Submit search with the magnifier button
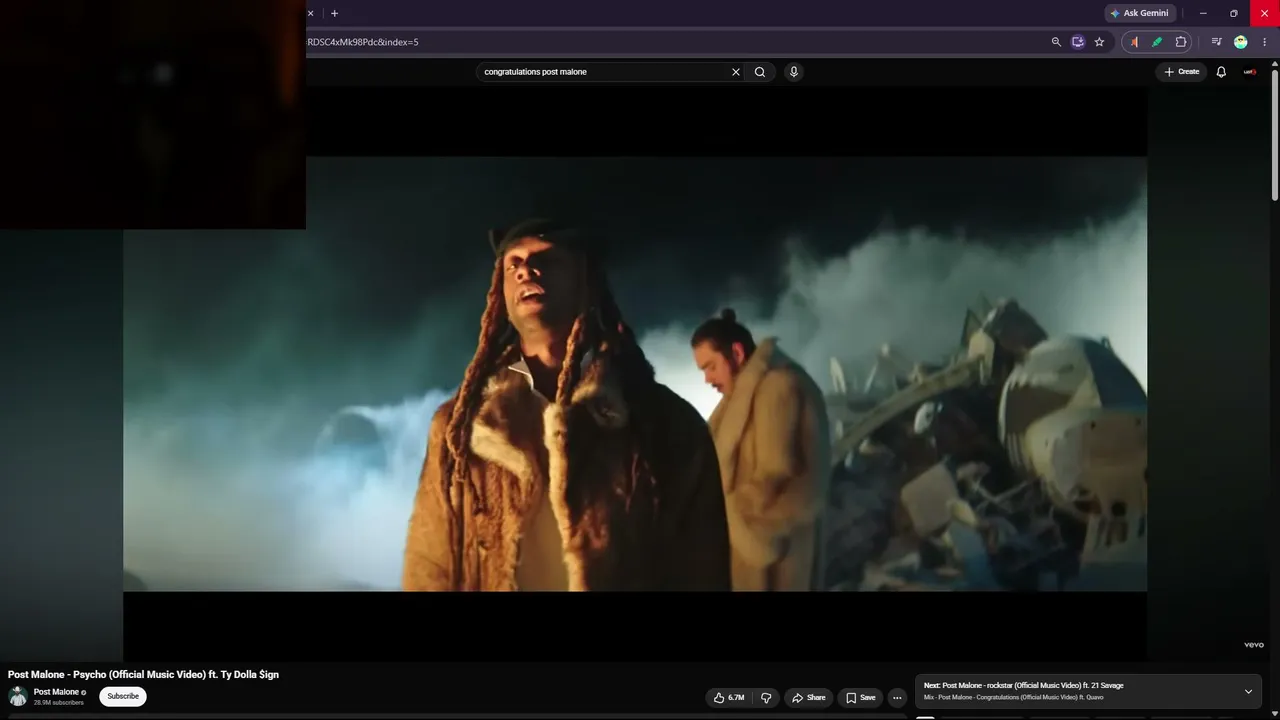Image resolution: width=1280 pixels, height=720 pixels. (760, 72)
